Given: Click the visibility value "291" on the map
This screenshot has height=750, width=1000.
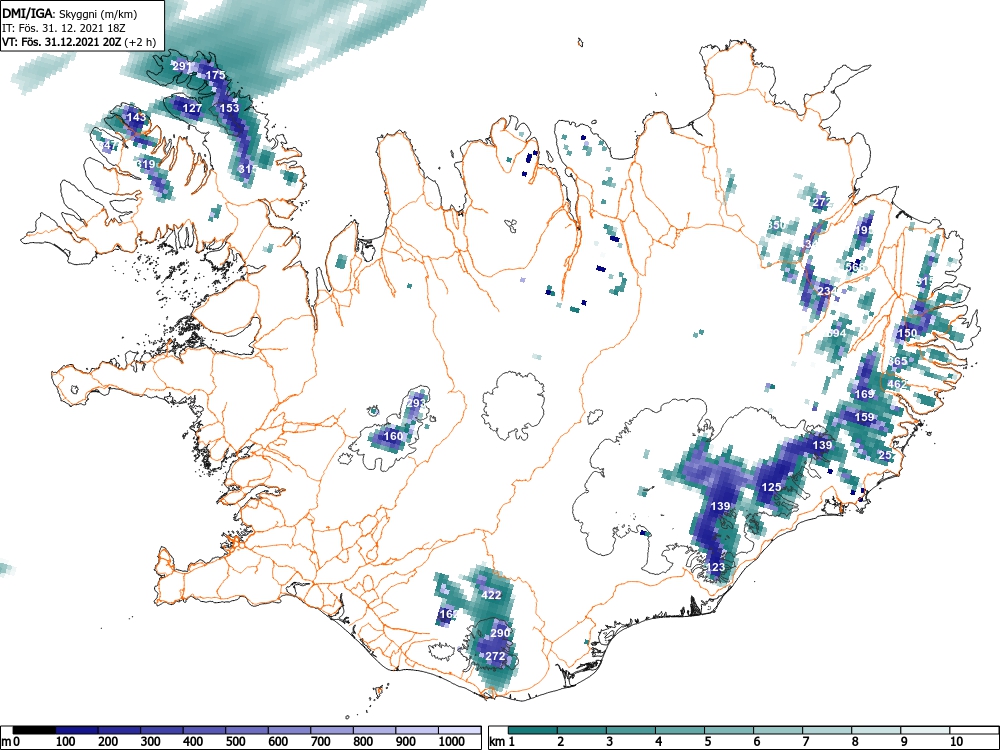Looking at the screenshot, I should pos(182,66).
